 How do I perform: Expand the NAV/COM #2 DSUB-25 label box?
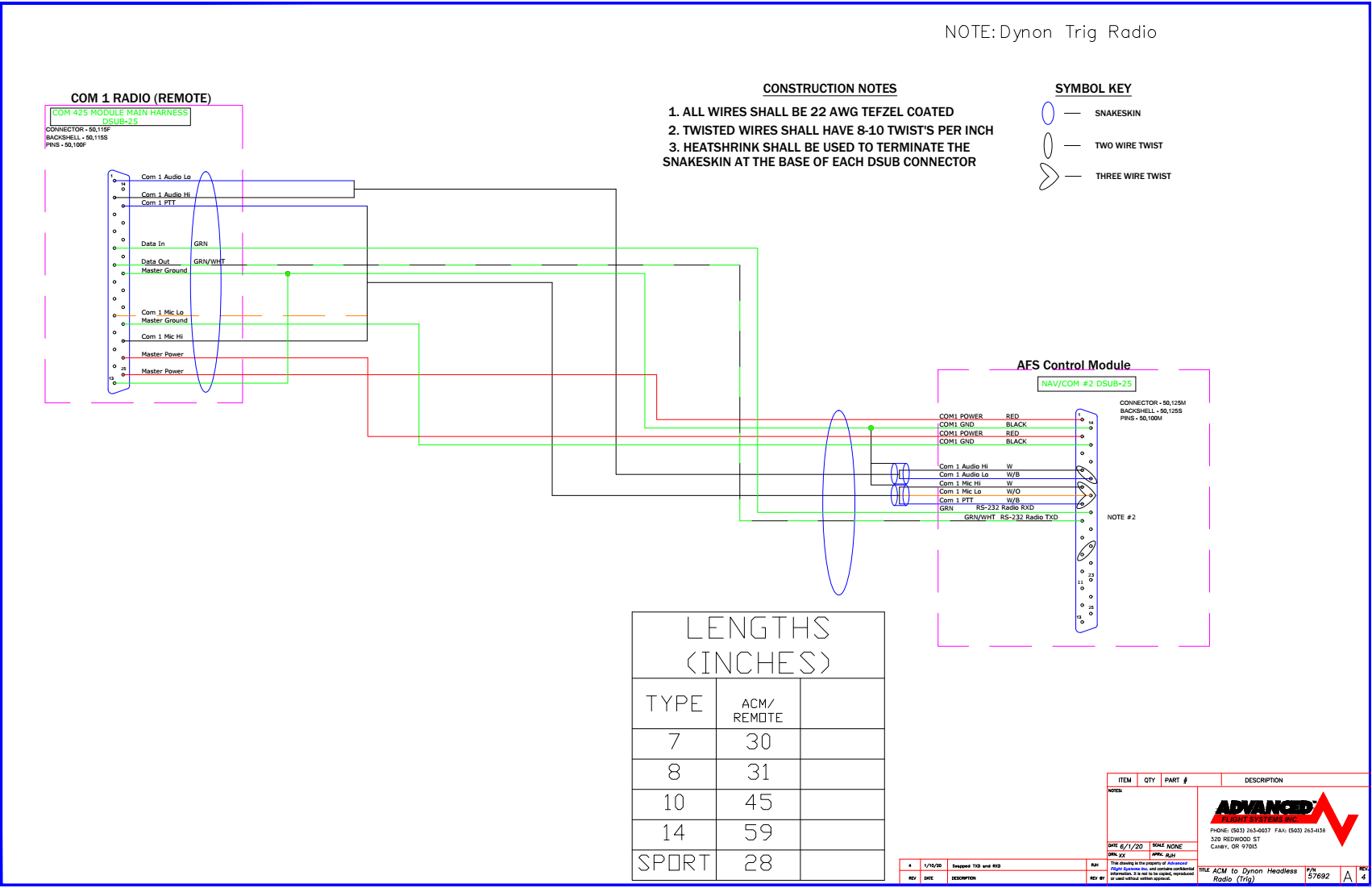(1086, 384)
